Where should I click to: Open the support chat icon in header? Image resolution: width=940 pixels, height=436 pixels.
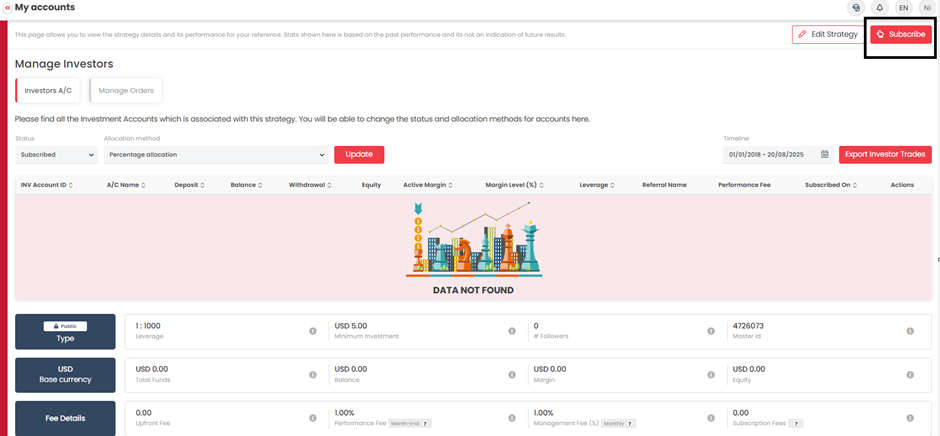pos(856,8)
